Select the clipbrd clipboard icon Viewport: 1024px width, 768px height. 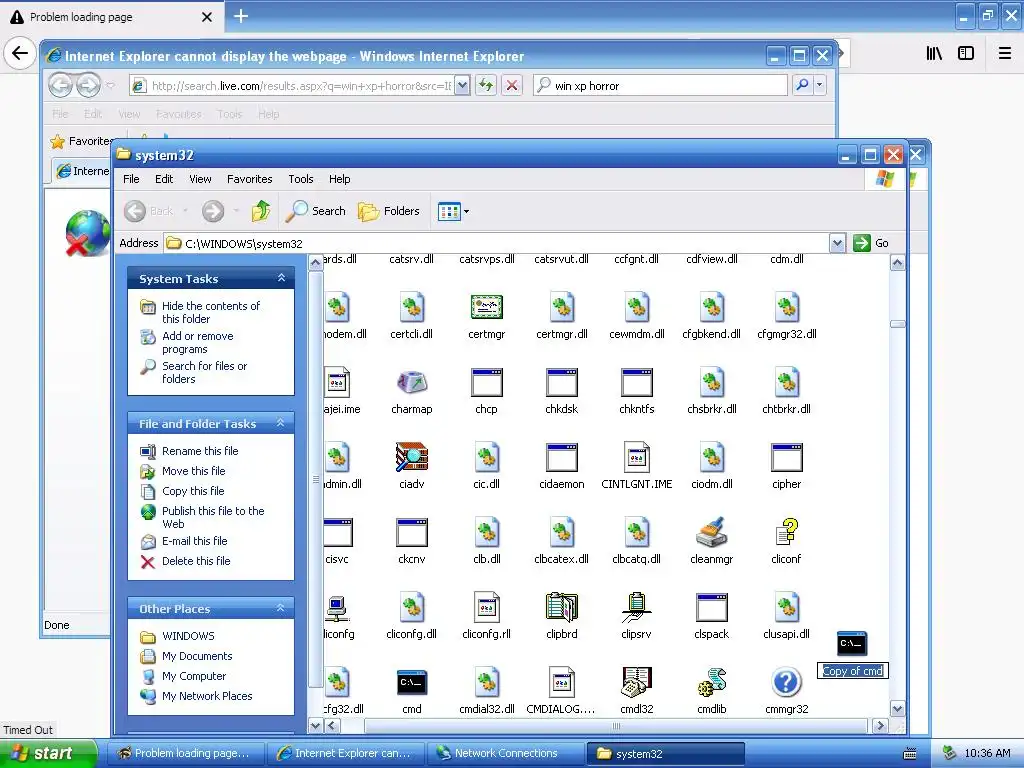(562, 607)
